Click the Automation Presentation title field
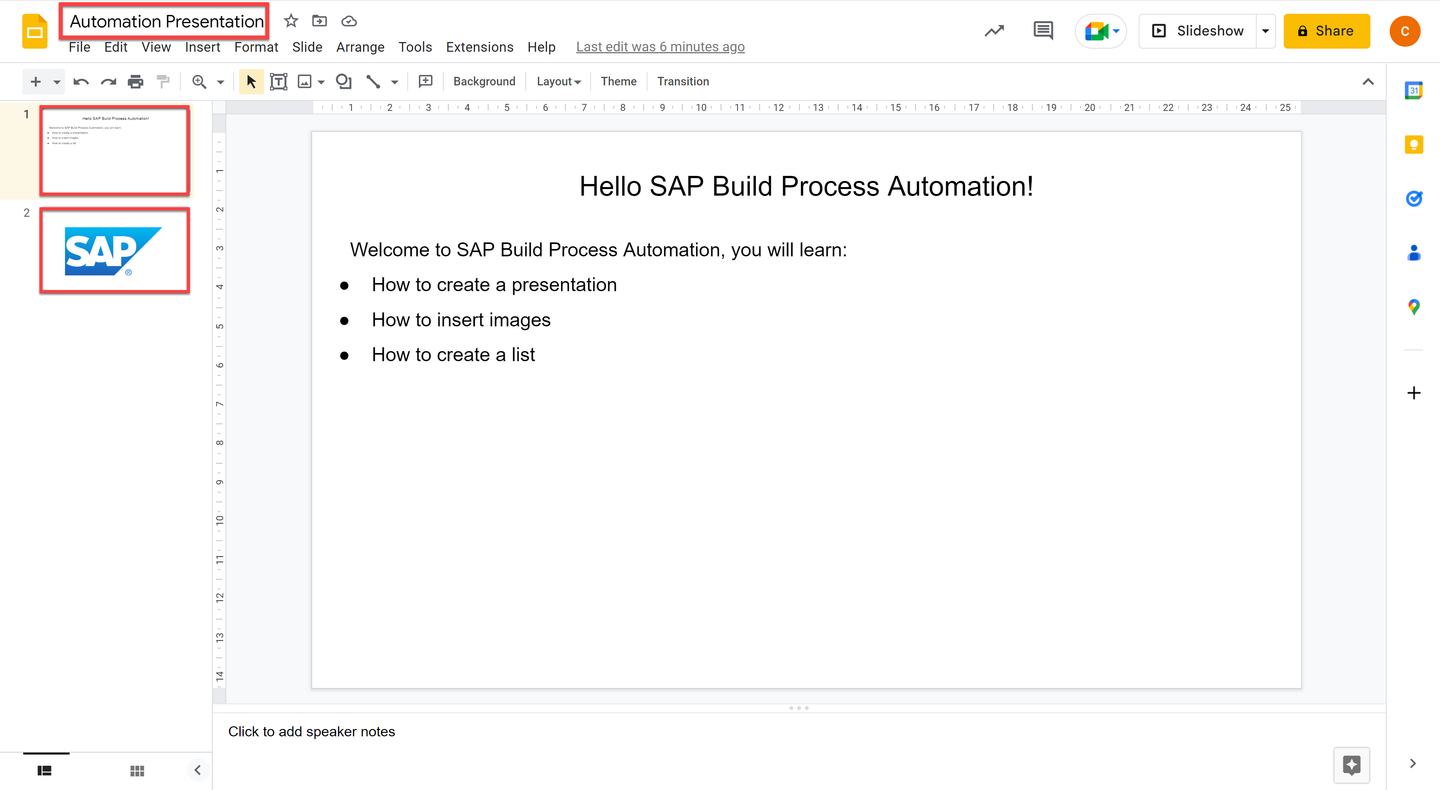 166,21
